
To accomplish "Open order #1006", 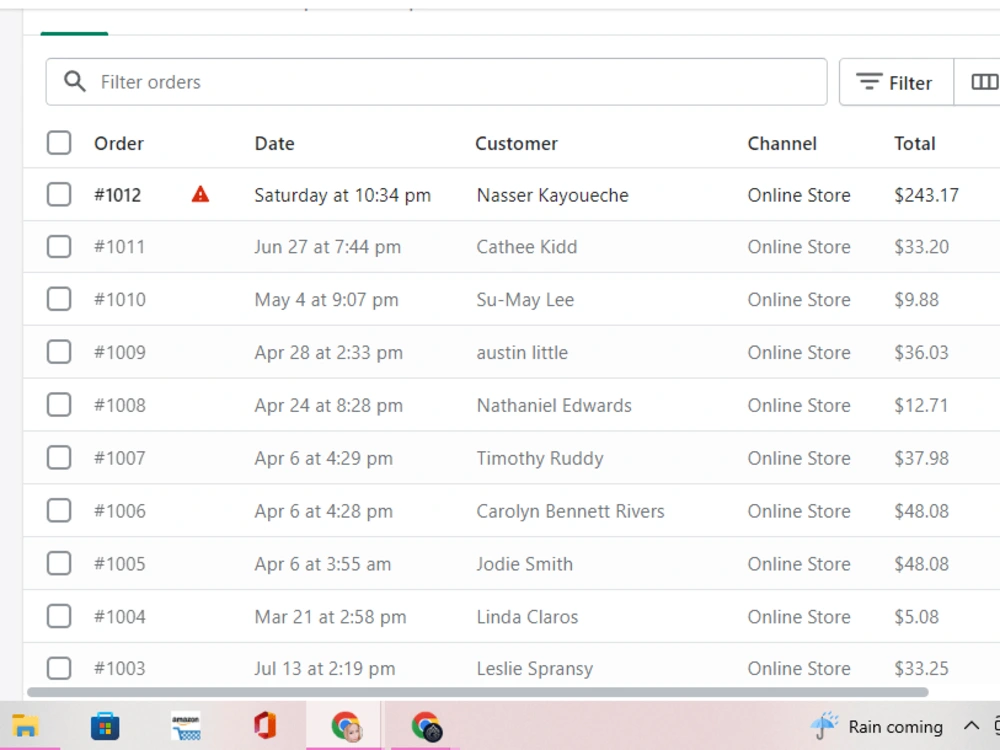I will 120,511.
